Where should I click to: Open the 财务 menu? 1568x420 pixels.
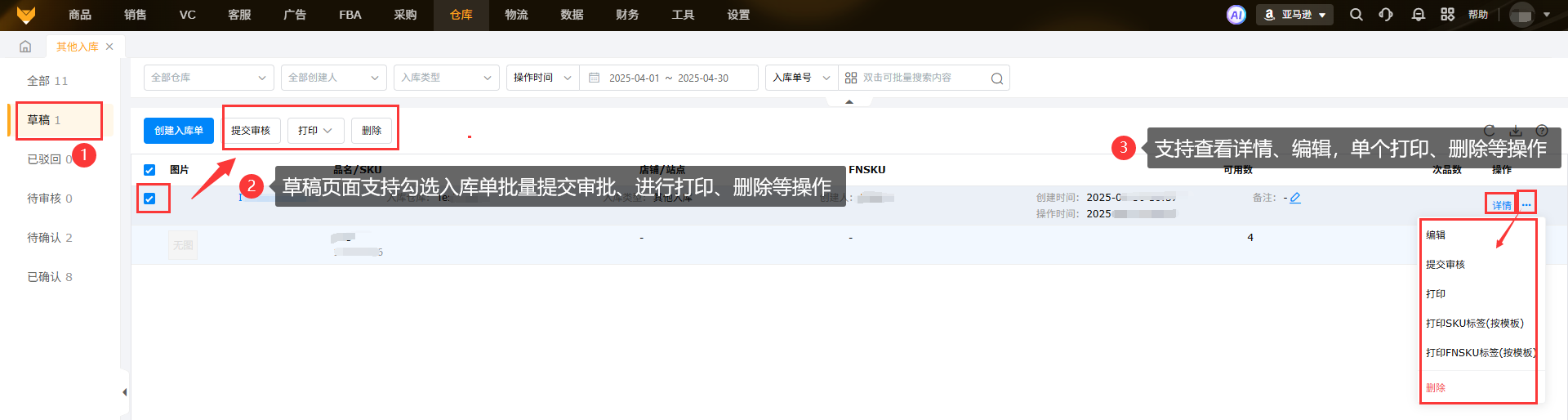pyautogui.click(x=627, y=15)
